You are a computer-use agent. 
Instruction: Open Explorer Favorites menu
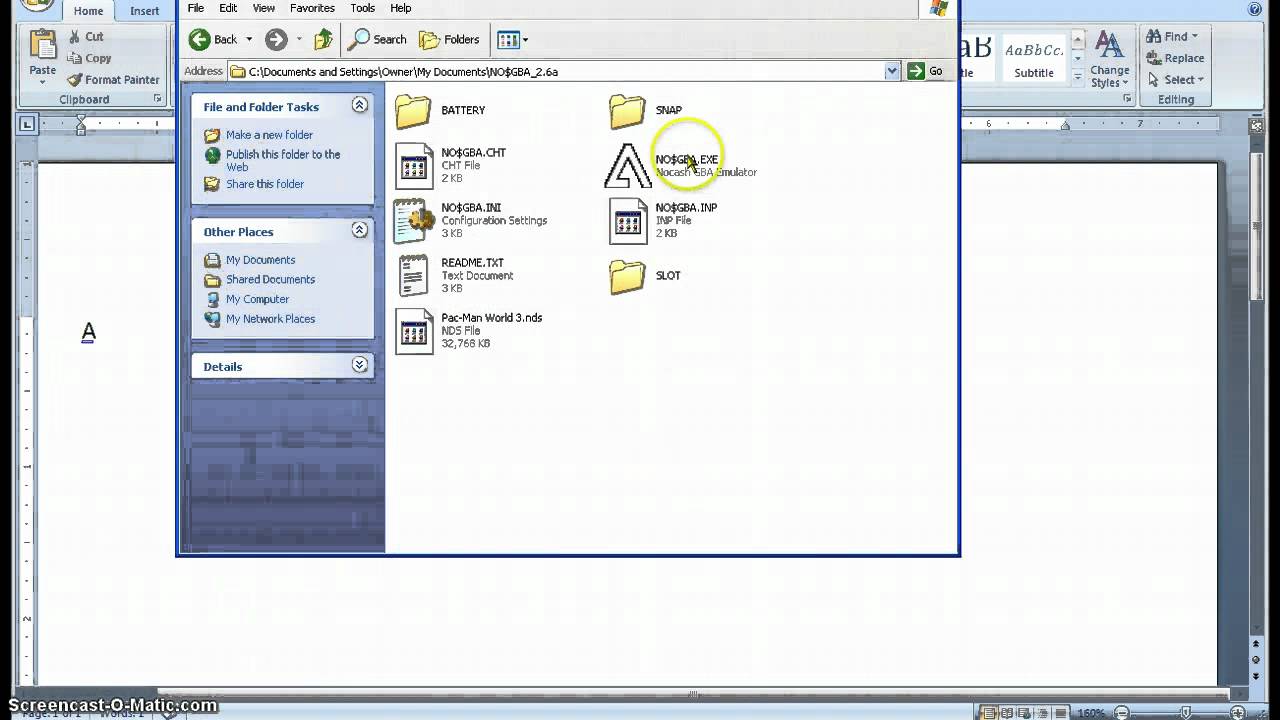(x=312, y=8)
